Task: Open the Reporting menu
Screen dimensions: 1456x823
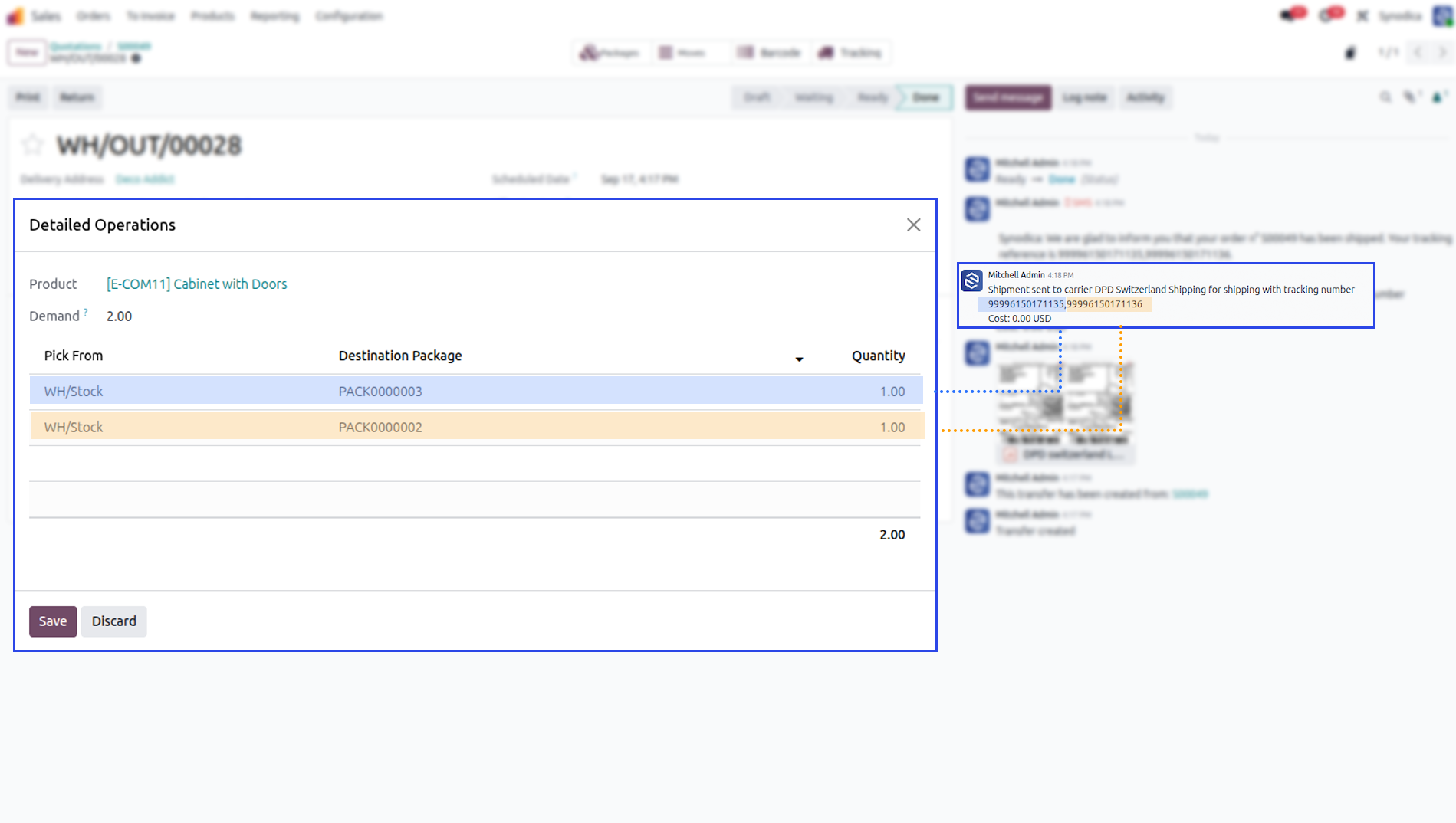Action: tap(274, 16)
